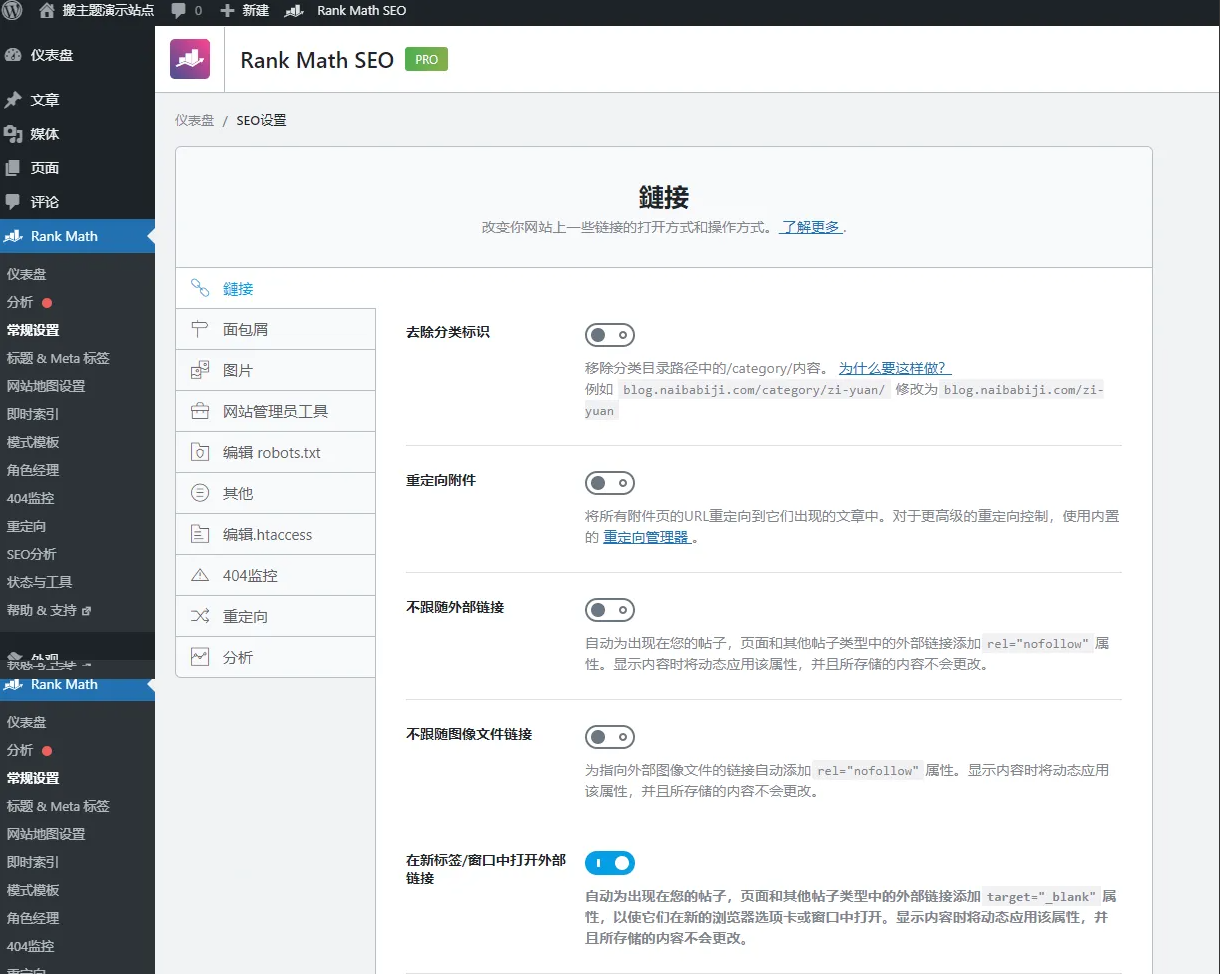Viewport: 1220px width, 974px height.
Task: Go to 仪表盘 in the breadcrumb trail
Action: (195, 120)
